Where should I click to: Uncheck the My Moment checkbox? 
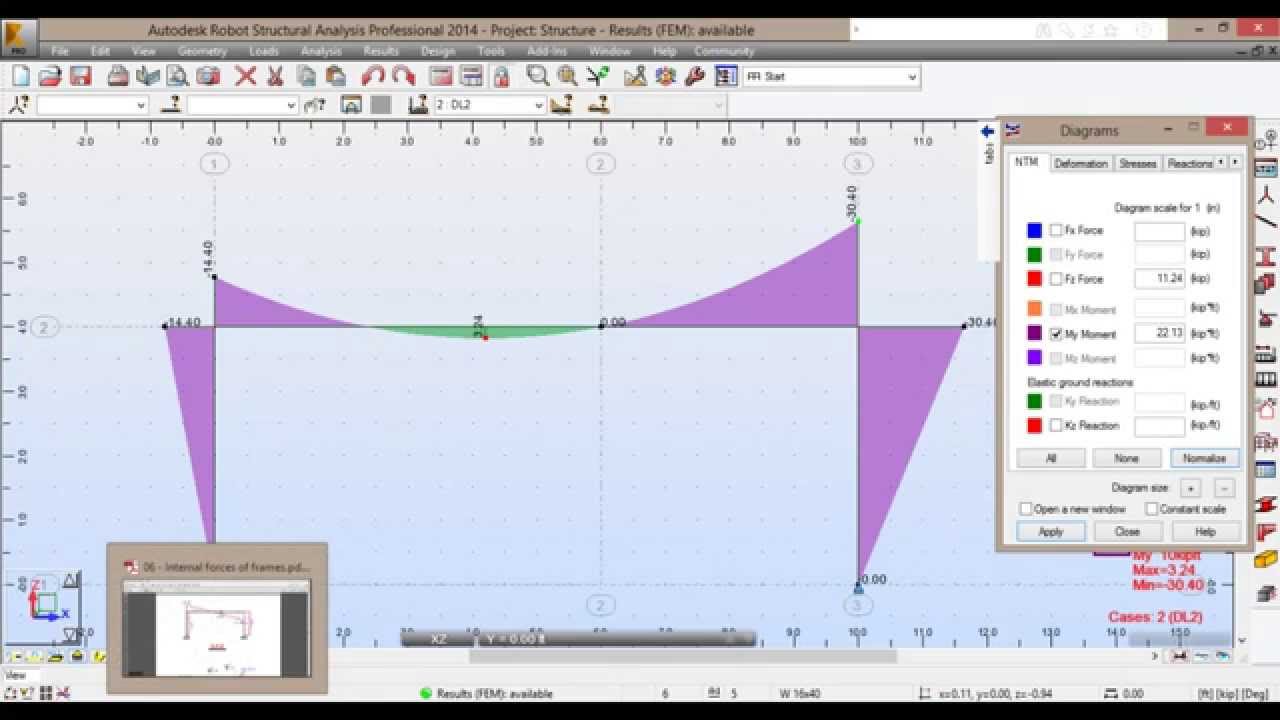1056,334
